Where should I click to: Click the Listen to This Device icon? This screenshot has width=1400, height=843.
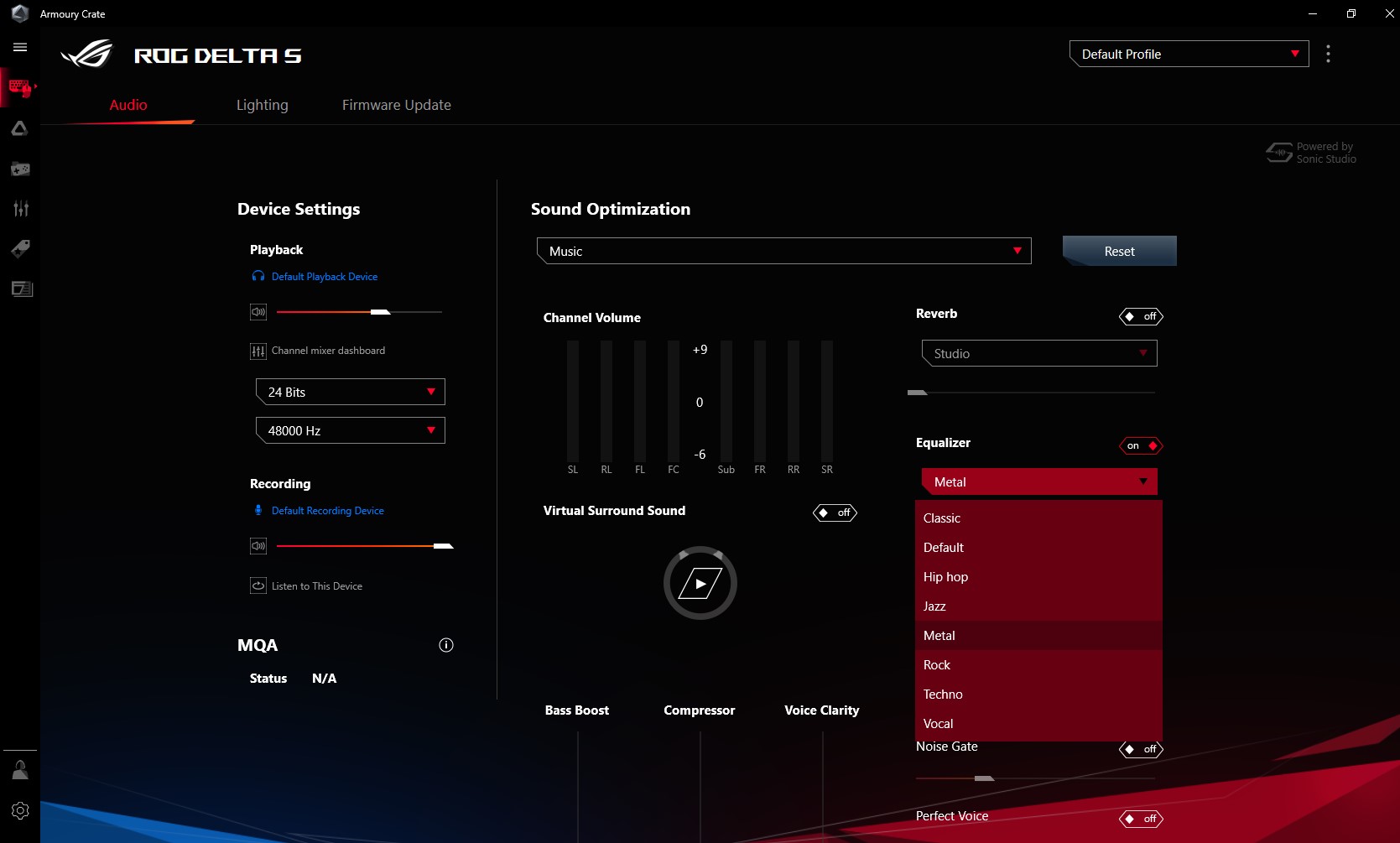pos(258,586)
